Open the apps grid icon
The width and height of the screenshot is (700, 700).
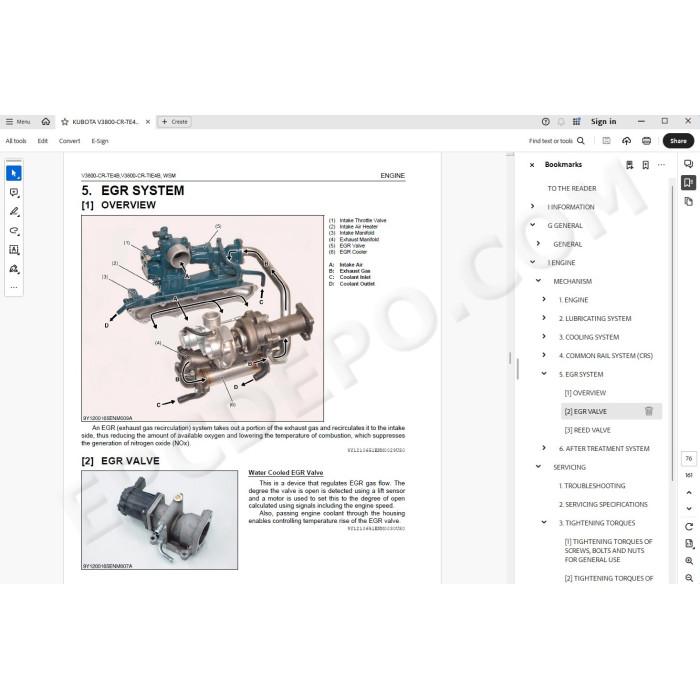[x=576, y=121]
